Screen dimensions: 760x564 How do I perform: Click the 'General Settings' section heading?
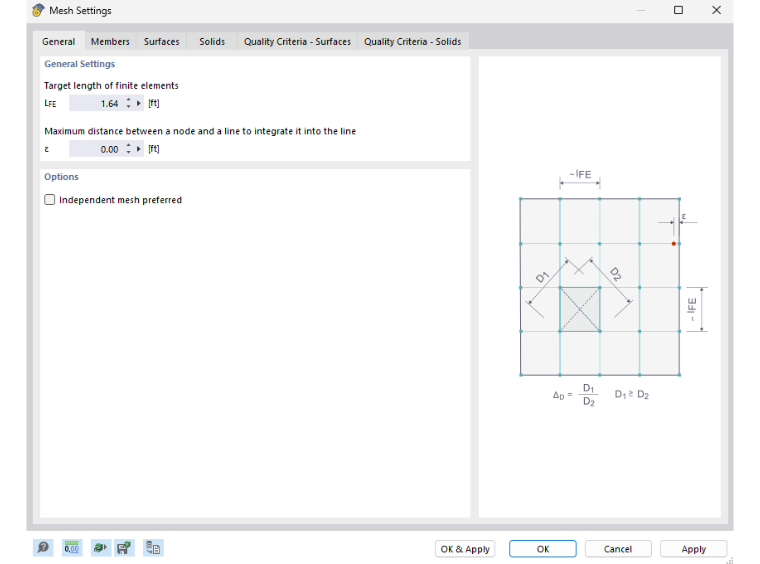point(79,64)
